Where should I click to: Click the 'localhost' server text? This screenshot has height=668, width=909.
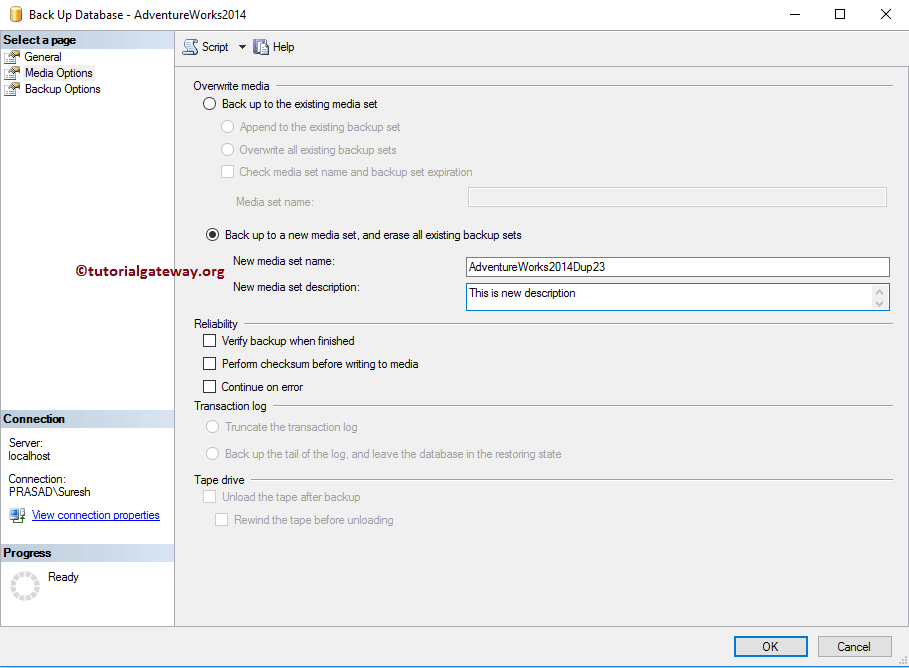(30, 456)
